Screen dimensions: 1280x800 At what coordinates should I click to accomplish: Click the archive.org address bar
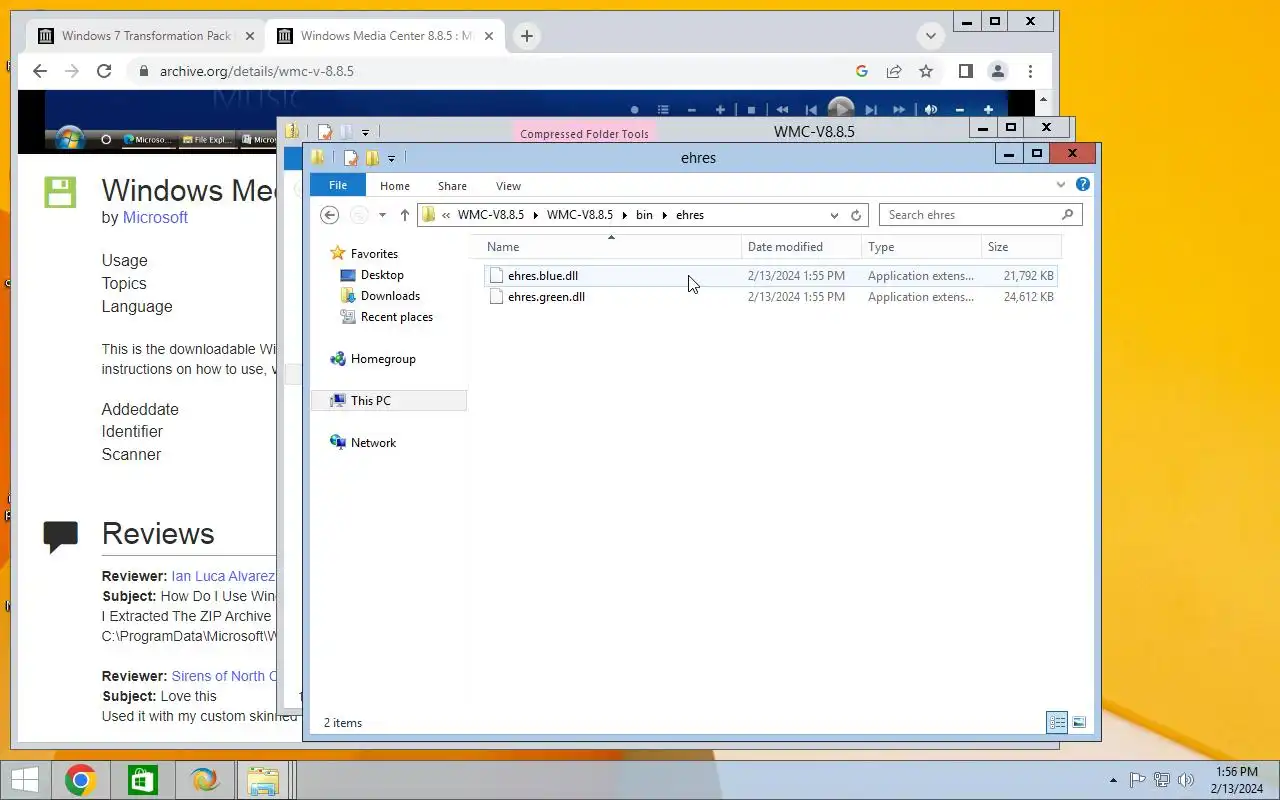490,71
